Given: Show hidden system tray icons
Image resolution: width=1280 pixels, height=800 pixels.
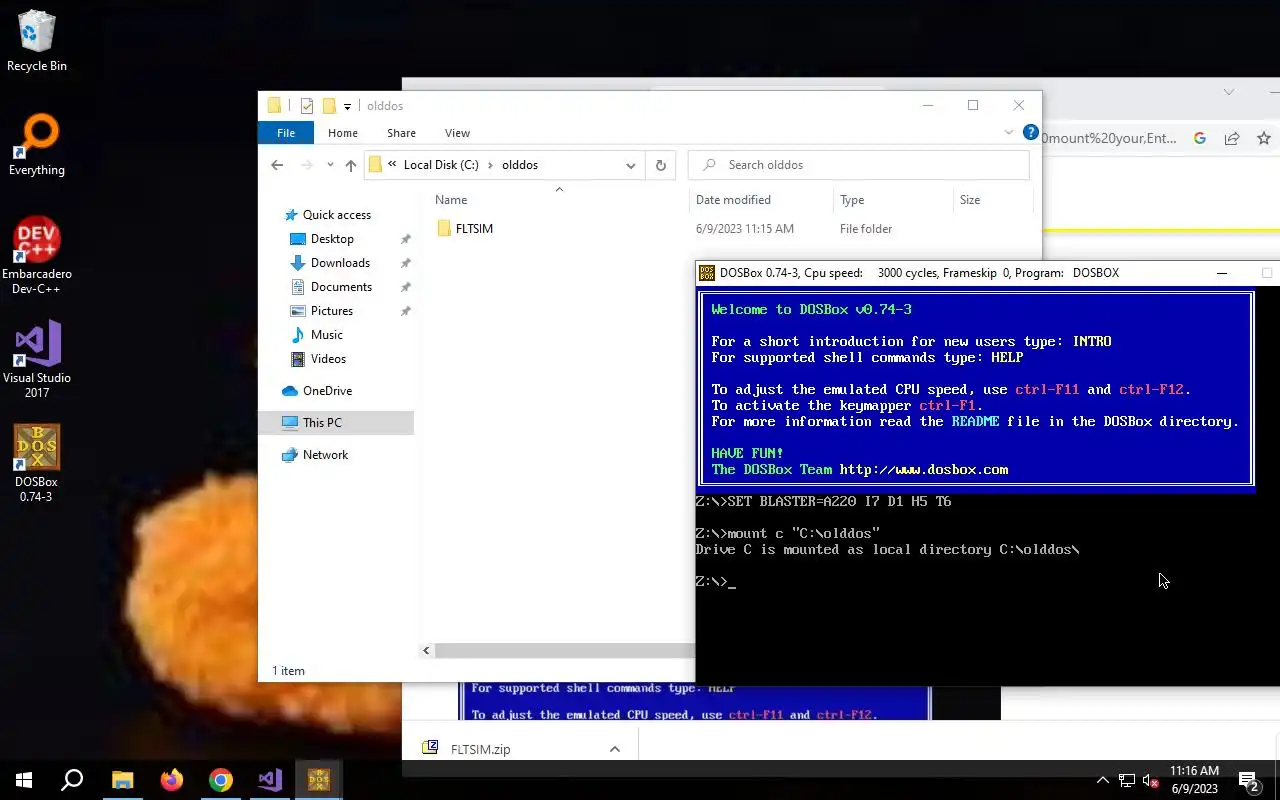Looking at the screenshot, I should tap(1103, 780).
